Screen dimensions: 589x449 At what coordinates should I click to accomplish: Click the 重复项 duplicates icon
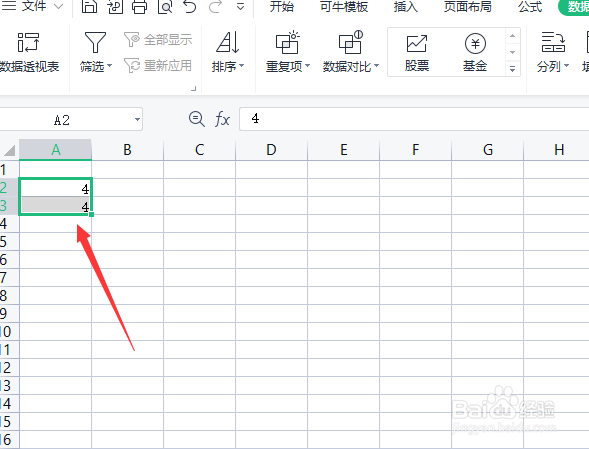tap(287, 42)
